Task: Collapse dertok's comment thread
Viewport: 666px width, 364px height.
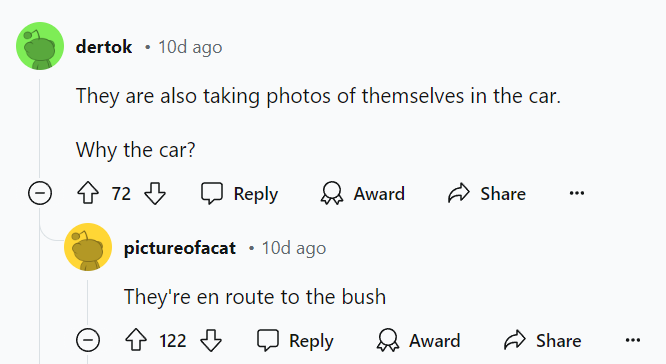Action: [x=40, y=193]
